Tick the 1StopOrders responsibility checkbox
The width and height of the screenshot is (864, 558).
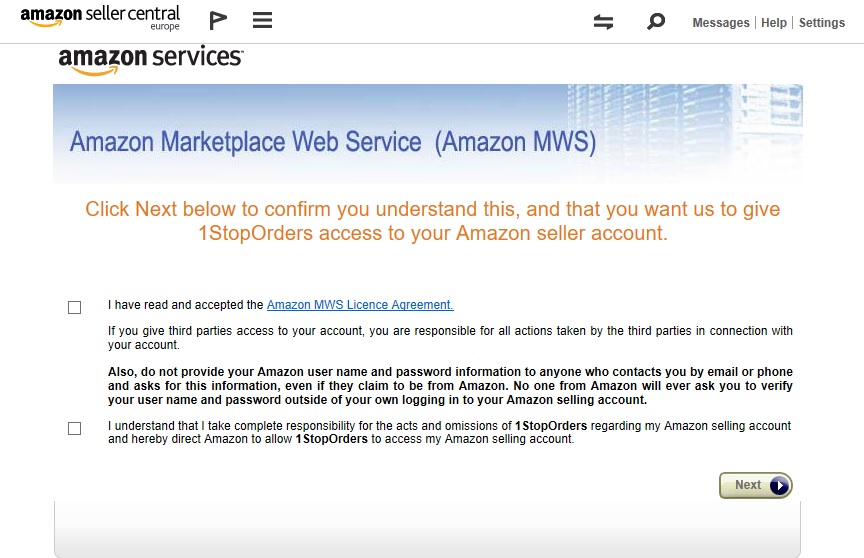(74, 429)
